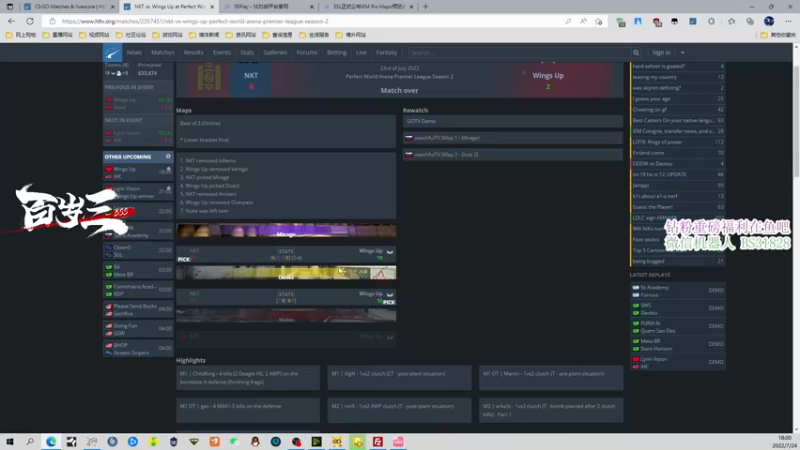Viewport: 800px width, 450px height.
Task: Open Microsoft Edge from the taskbar
Action: click(x=51, y=441)
